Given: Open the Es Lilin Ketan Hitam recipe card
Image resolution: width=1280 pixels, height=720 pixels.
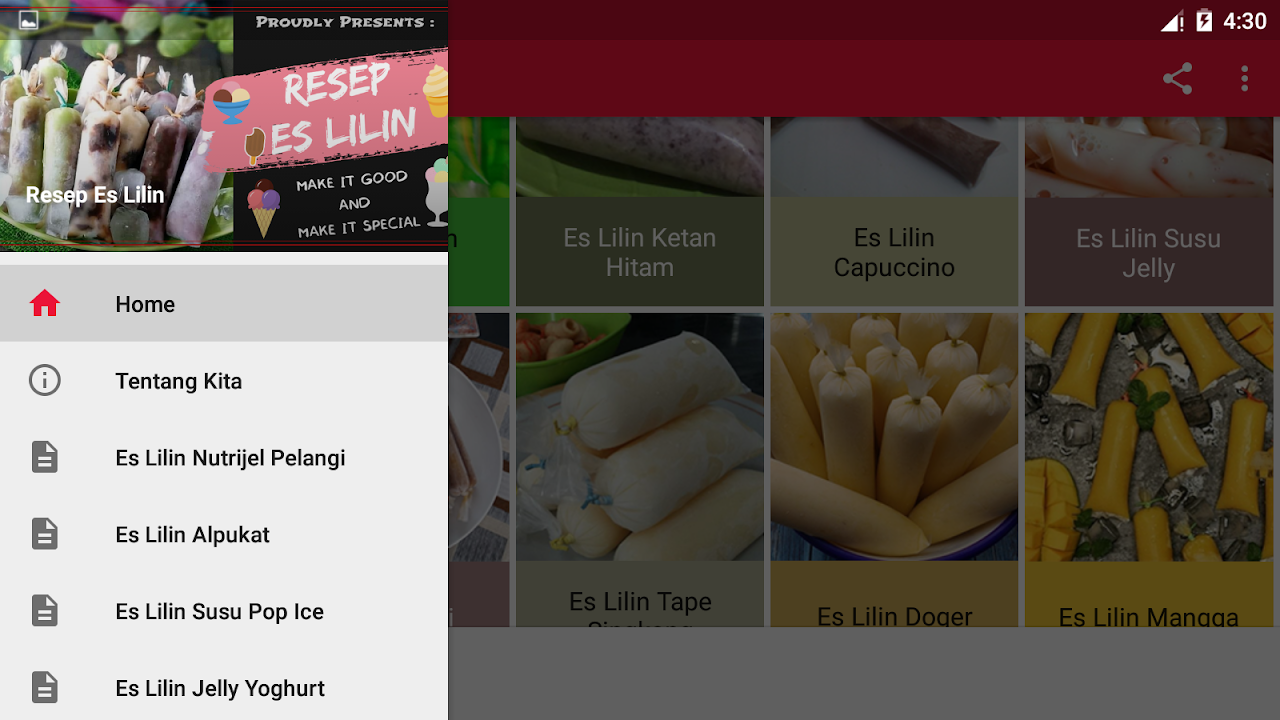Looking at the screenshot, I should [640, 212].
